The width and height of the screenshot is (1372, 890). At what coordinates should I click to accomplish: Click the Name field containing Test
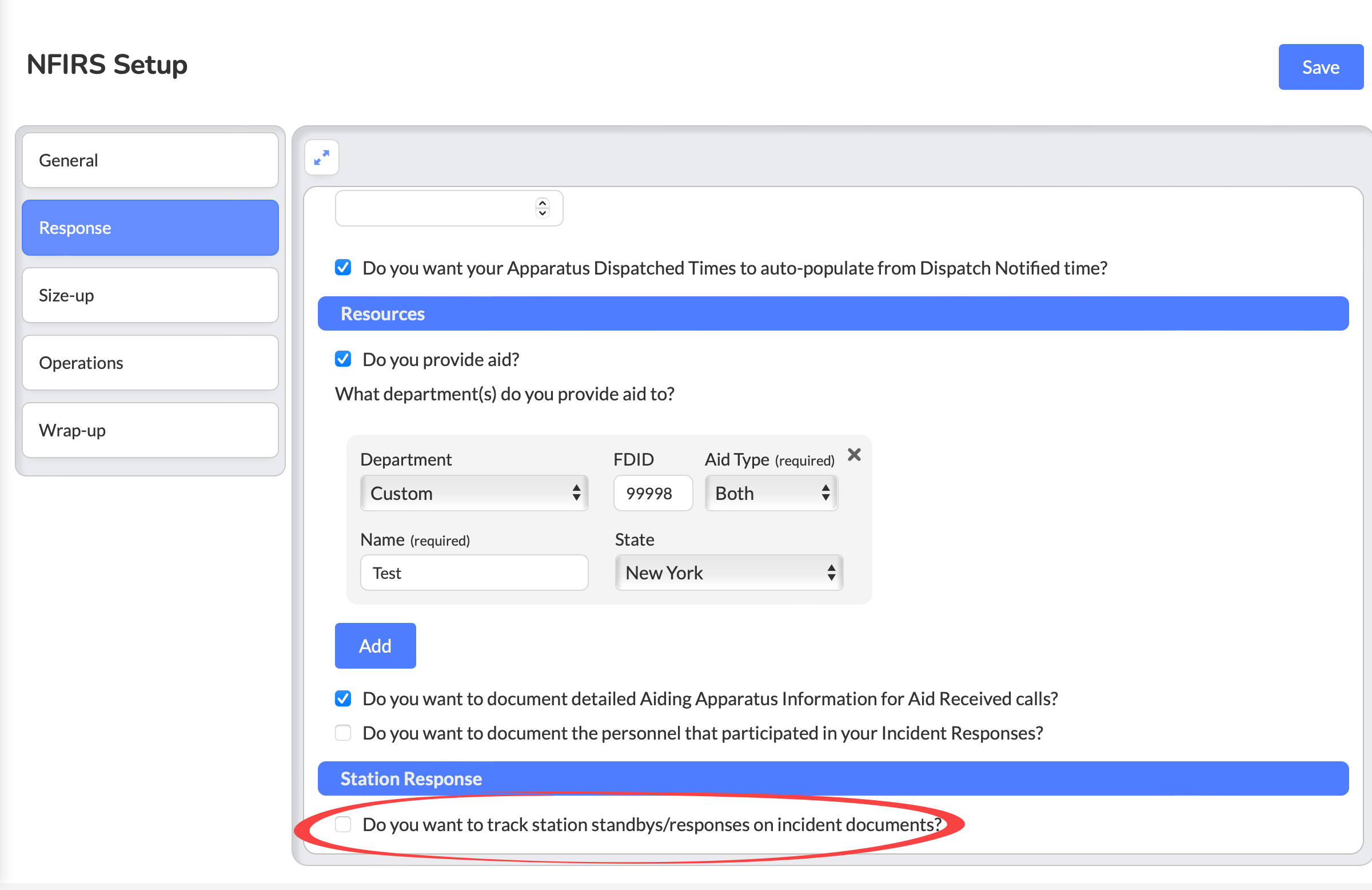[x=474, y=573]
